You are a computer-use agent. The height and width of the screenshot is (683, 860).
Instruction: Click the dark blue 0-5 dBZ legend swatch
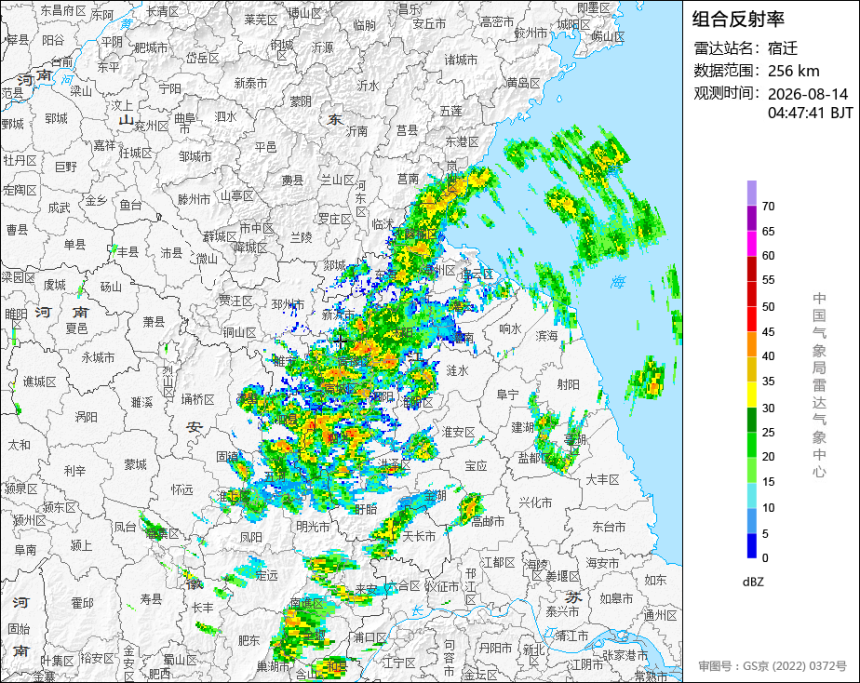[751, 546]
